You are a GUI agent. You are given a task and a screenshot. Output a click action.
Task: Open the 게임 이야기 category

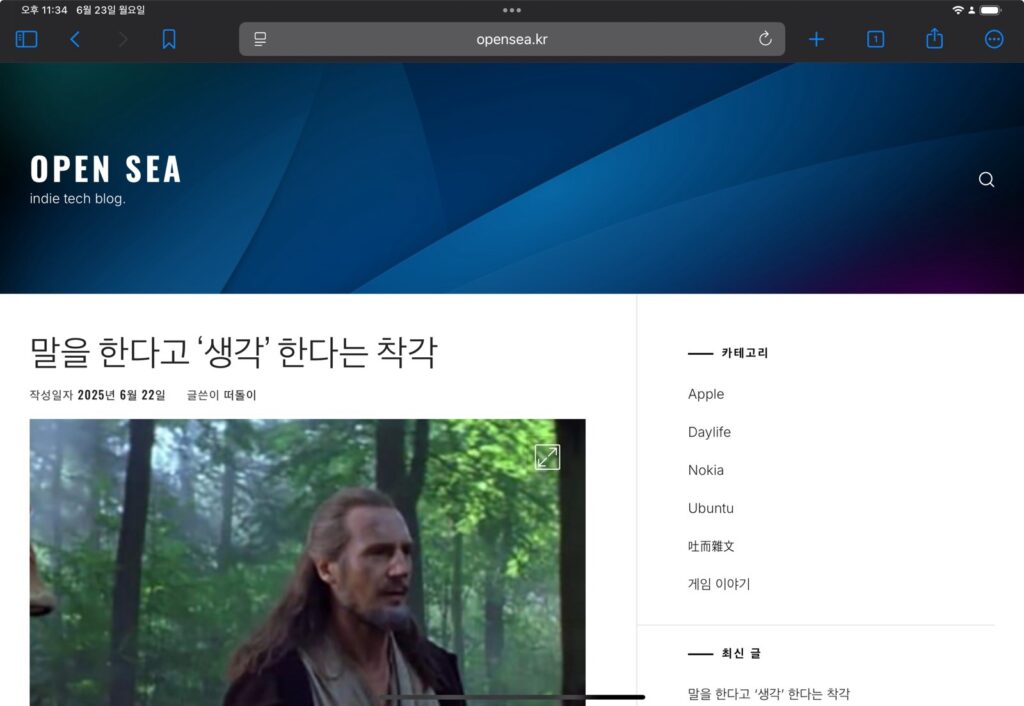pos(719,584)
